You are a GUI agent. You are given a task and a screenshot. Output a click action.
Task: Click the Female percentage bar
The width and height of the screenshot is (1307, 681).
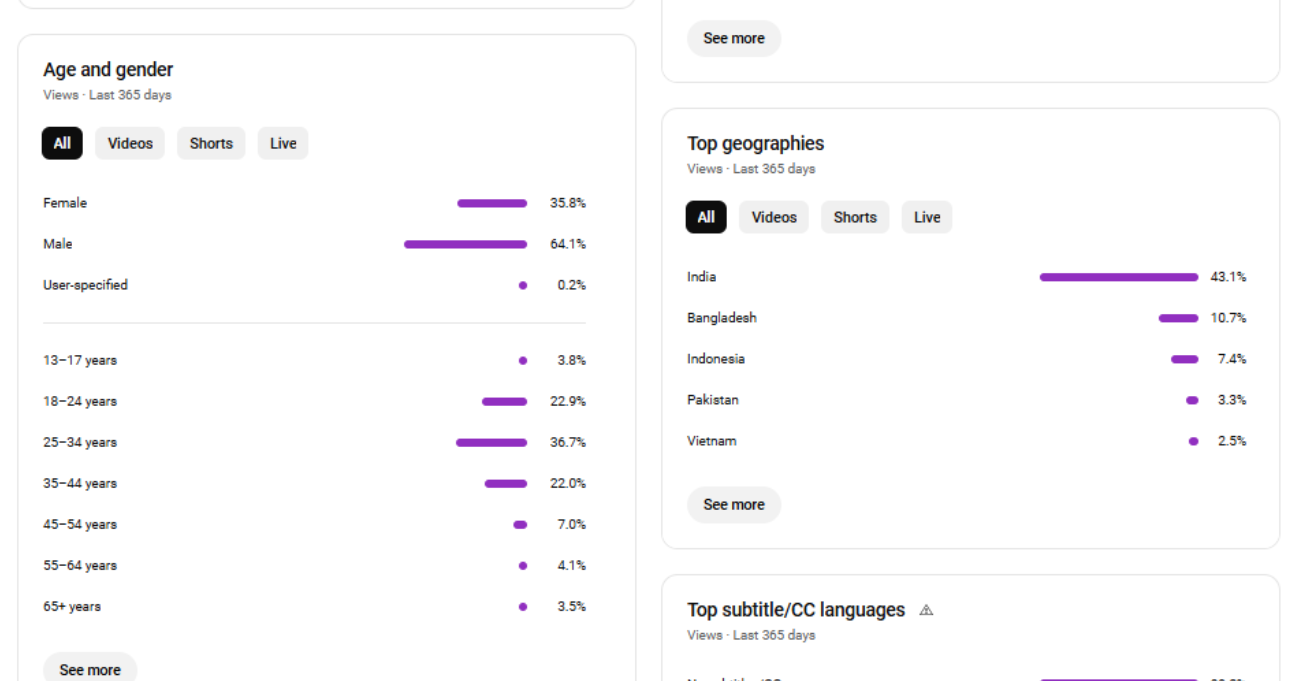click(492, 203)
